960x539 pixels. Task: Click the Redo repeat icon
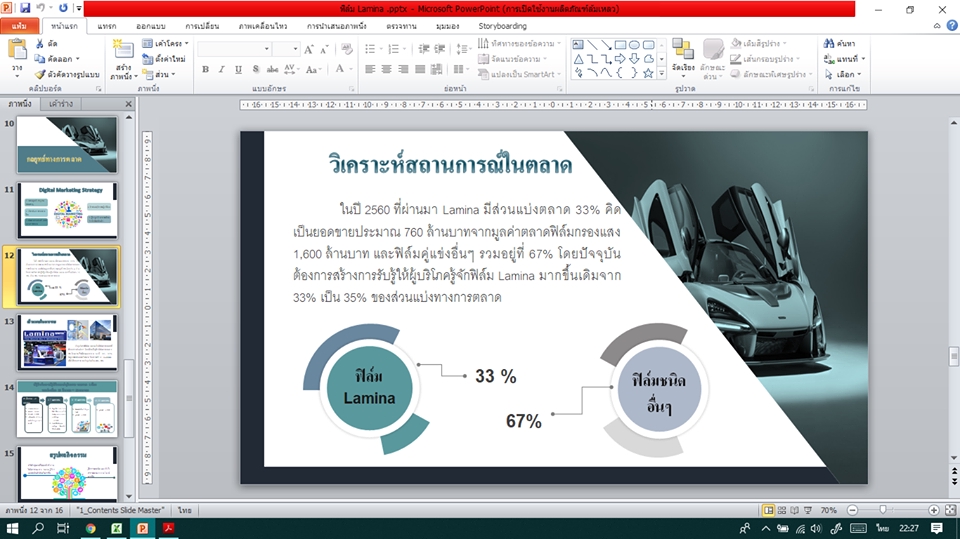tap(63, 9)
